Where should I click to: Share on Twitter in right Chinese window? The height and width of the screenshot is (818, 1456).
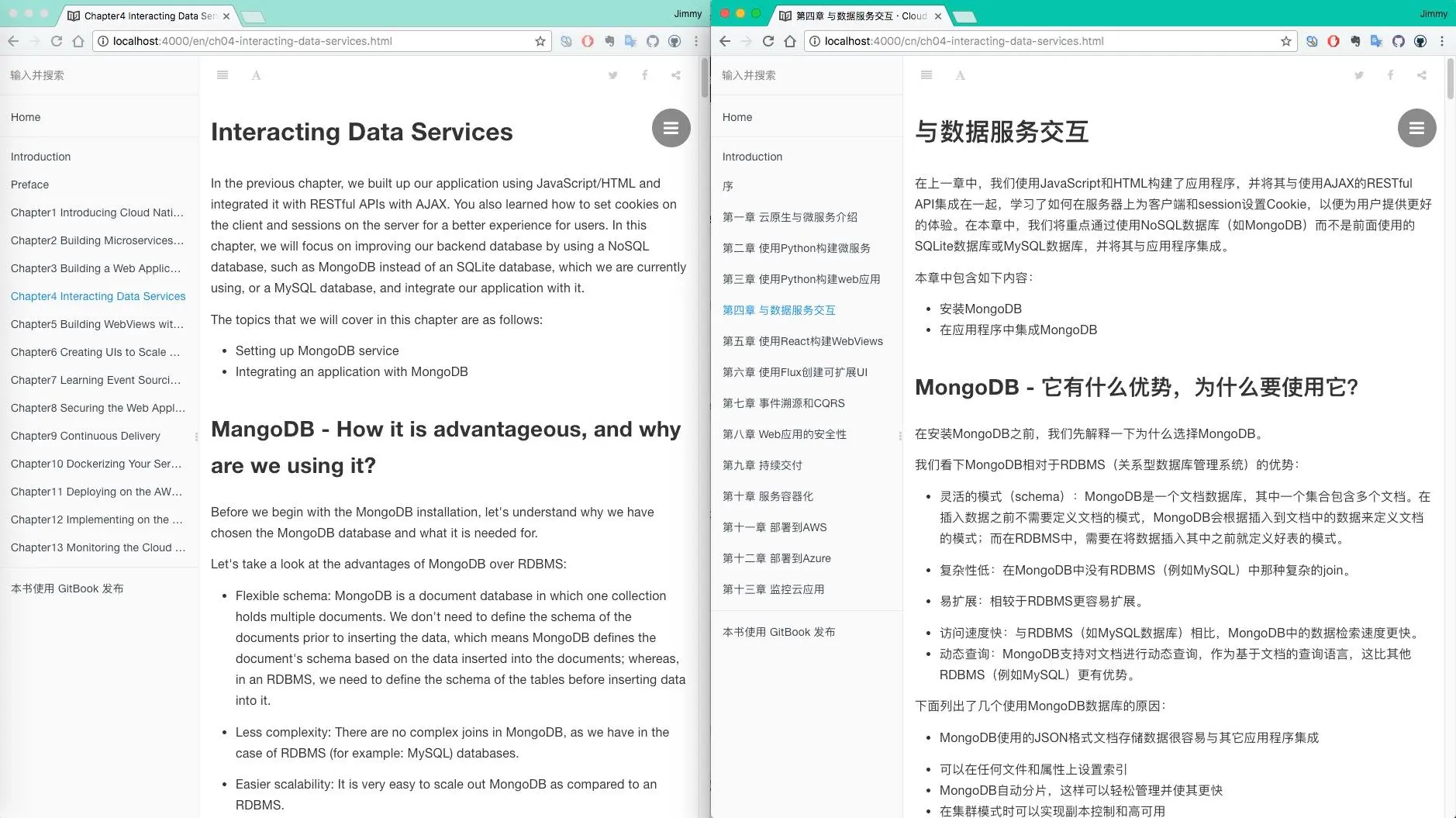[x=1359, y=75]
